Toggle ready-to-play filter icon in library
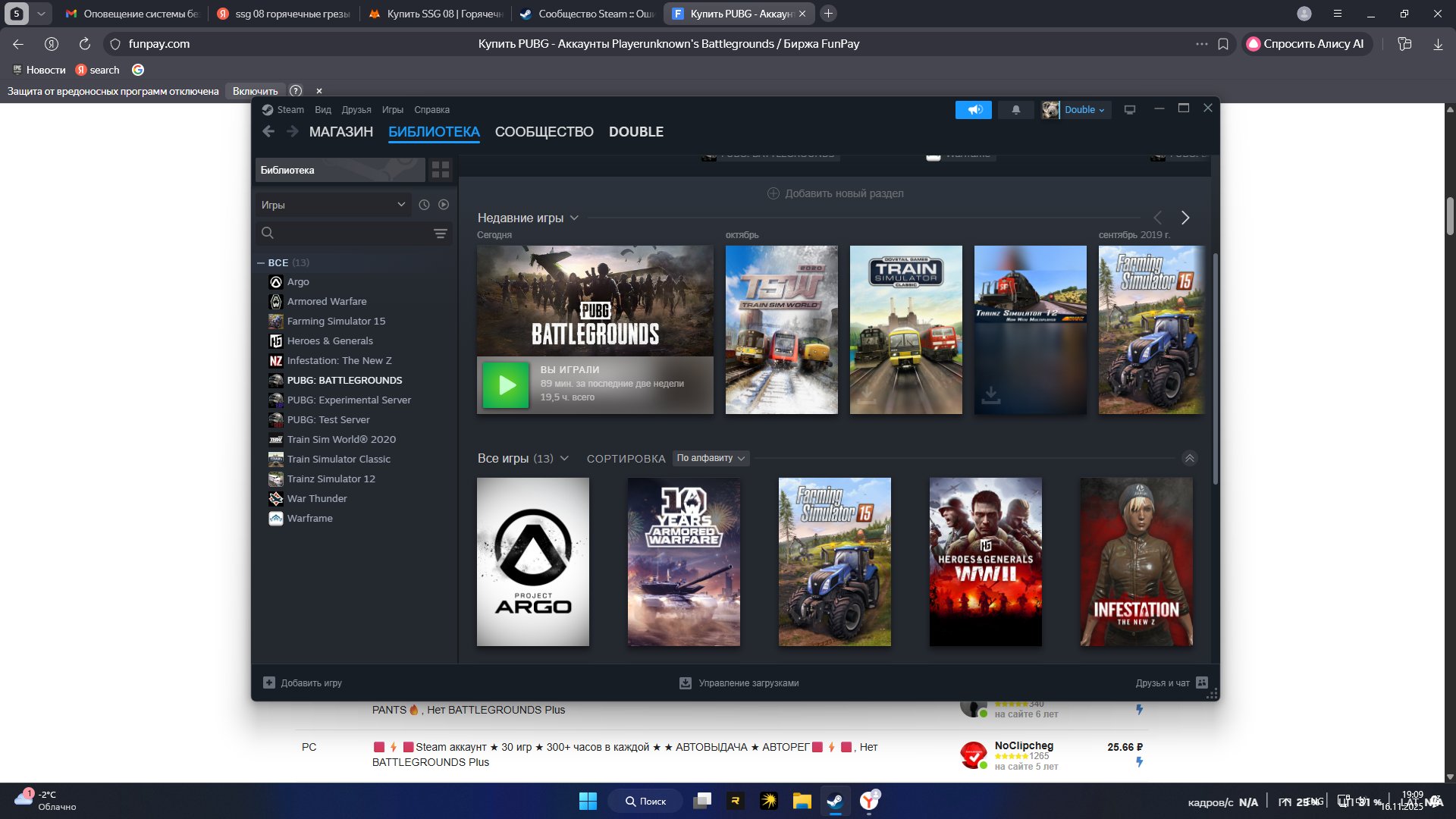Viewport: 1456px width, 819px height. tap(444, 205)
